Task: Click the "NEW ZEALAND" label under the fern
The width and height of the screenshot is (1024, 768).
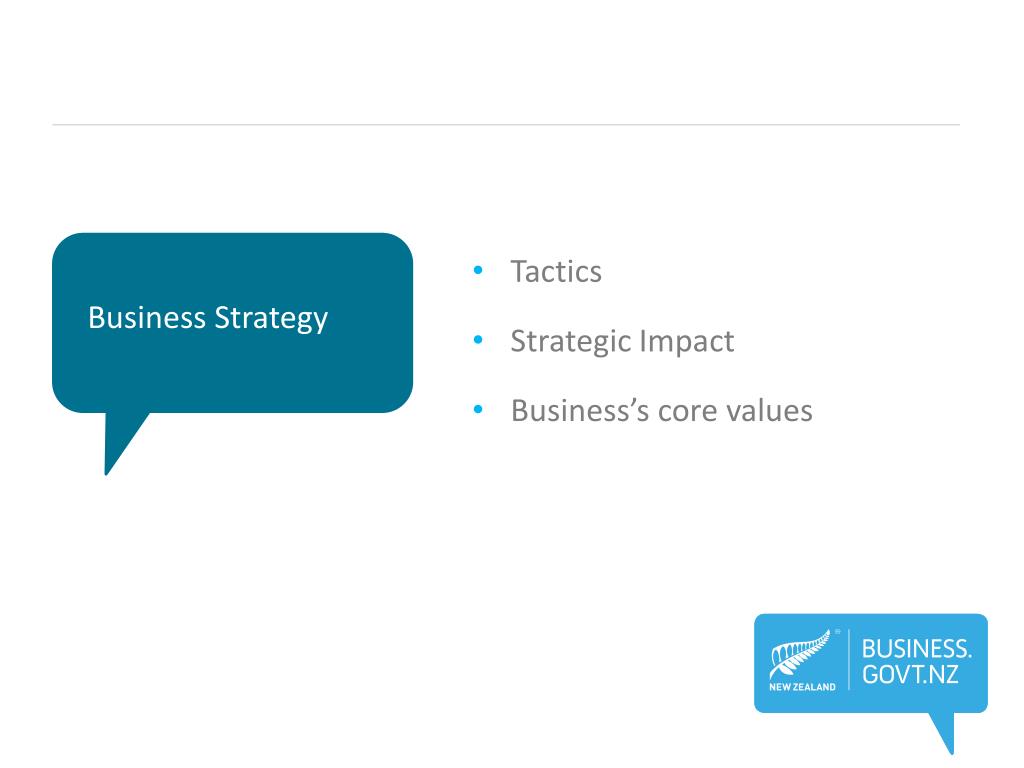Action: pyautogui.click(x=802, y=688)
